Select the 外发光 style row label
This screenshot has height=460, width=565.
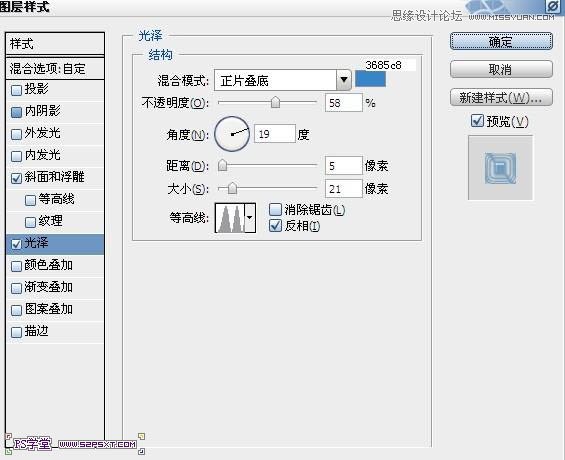point(43,133)
